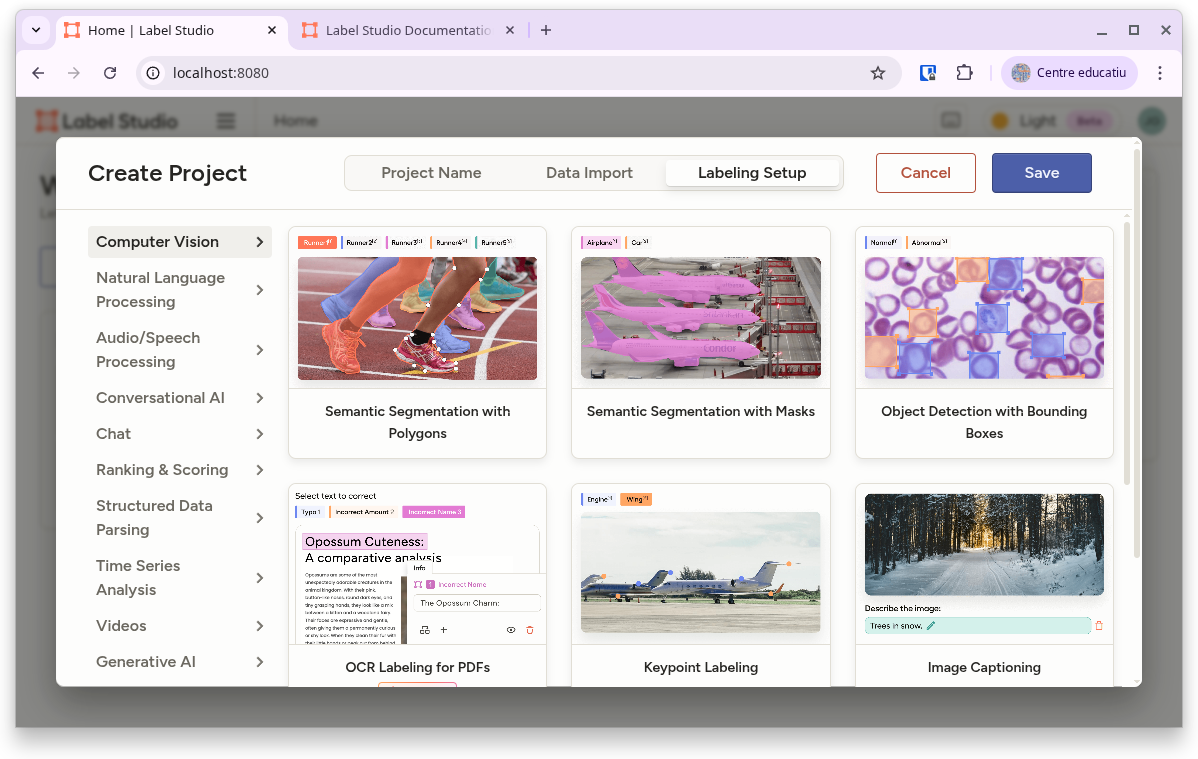1198x759 pixels.
Task: Expand the Conversational AI category
Action: pyautogui.click(x=179, y=398)
